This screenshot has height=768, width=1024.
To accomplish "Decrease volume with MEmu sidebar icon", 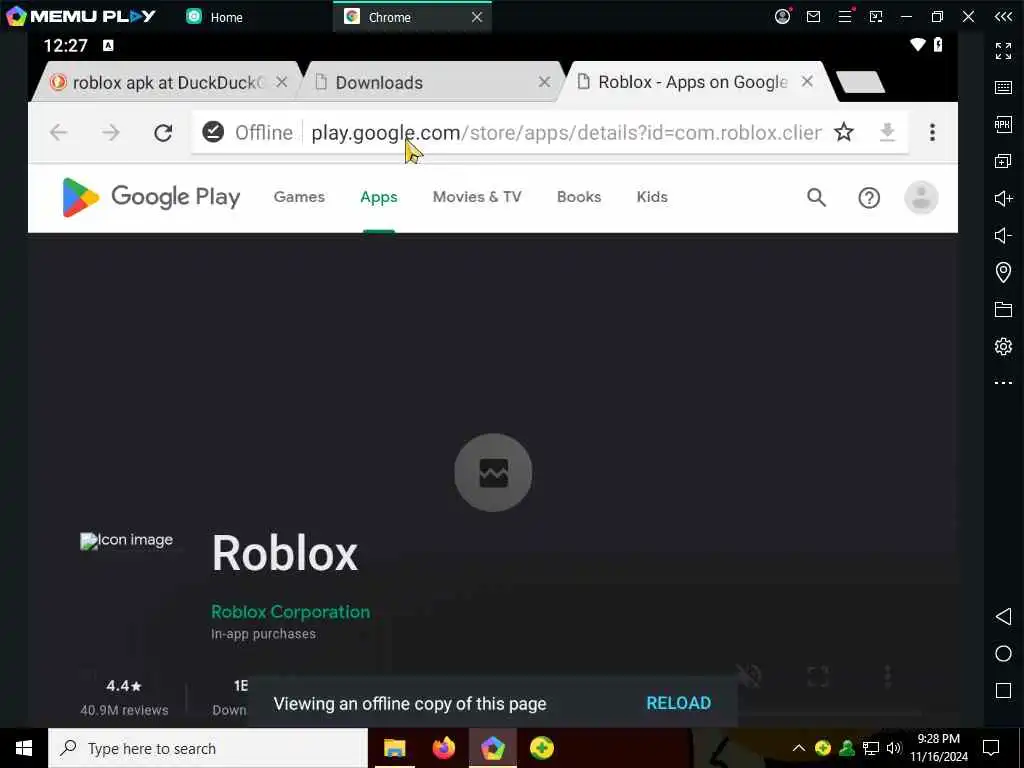I will coord(1003,235).
